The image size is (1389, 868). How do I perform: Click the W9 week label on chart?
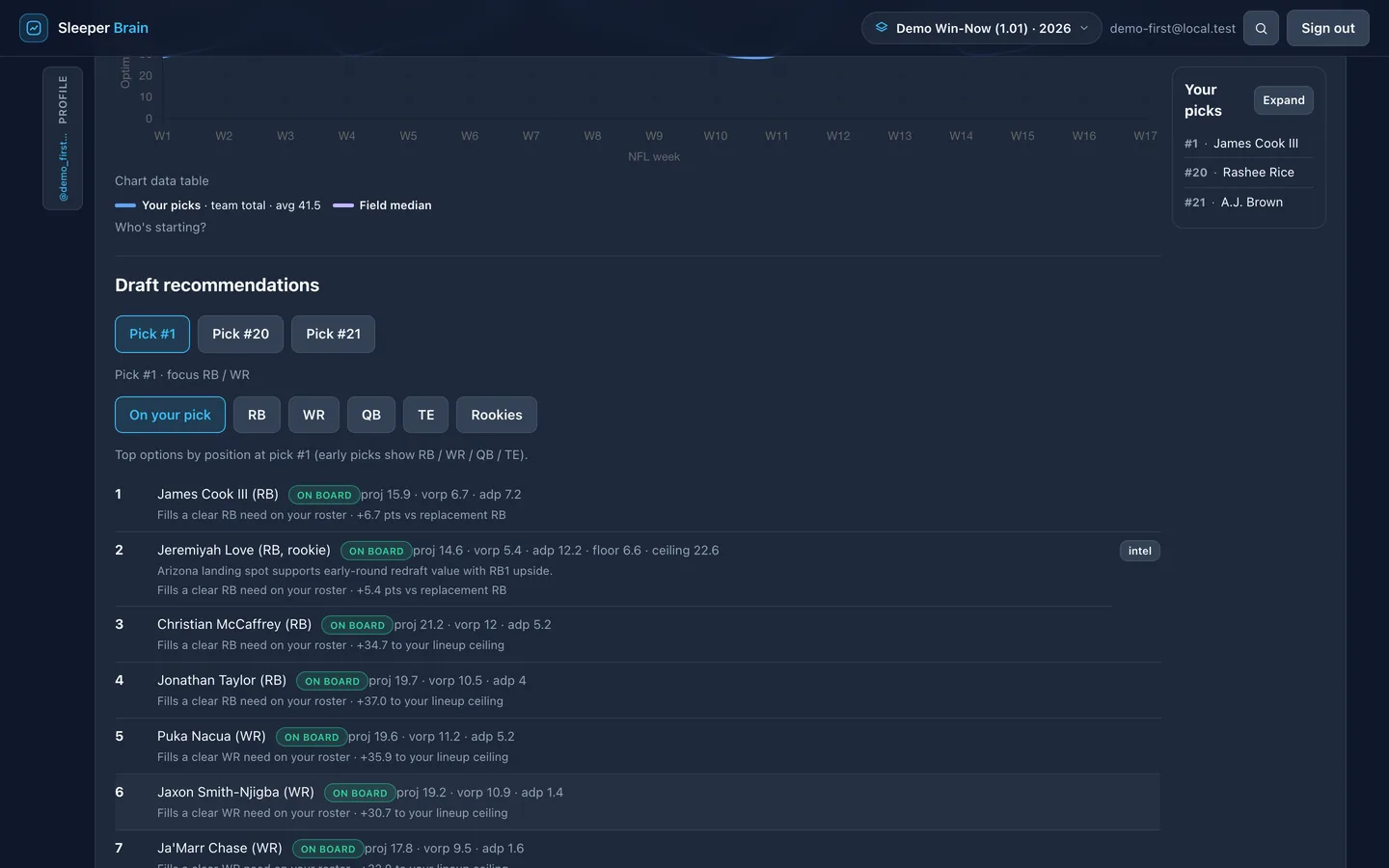pyautogui.click(x=654, y=136)
